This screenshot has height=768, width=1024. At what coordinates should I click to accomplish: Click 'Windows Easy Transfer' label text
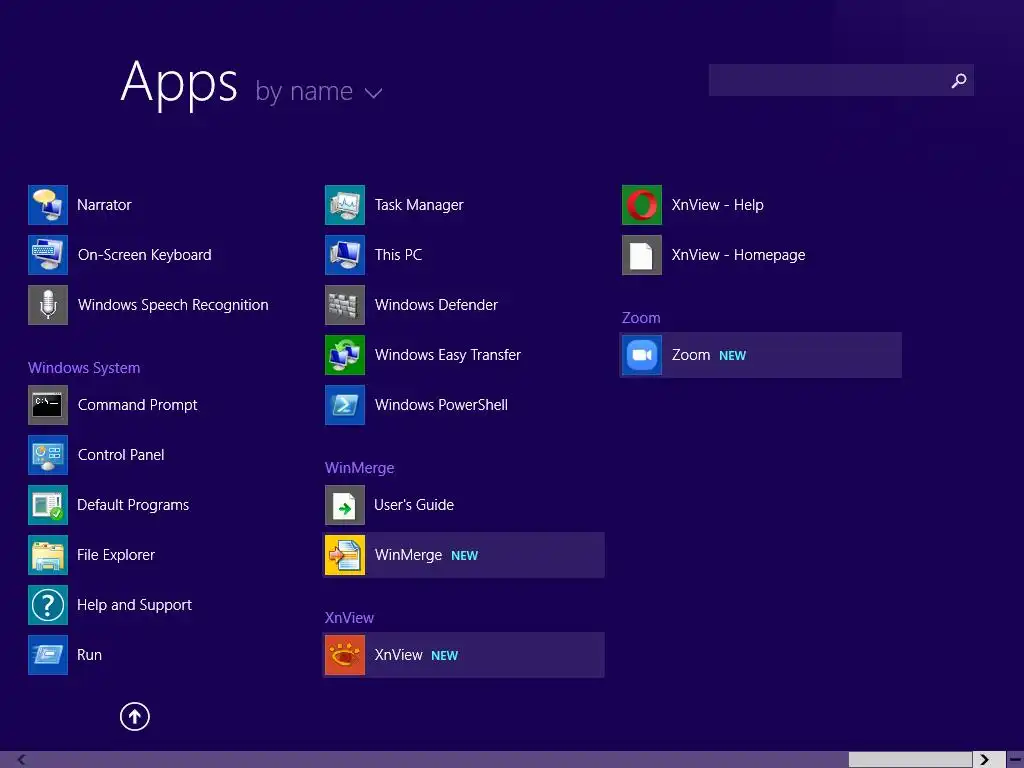tap(448, 355)
